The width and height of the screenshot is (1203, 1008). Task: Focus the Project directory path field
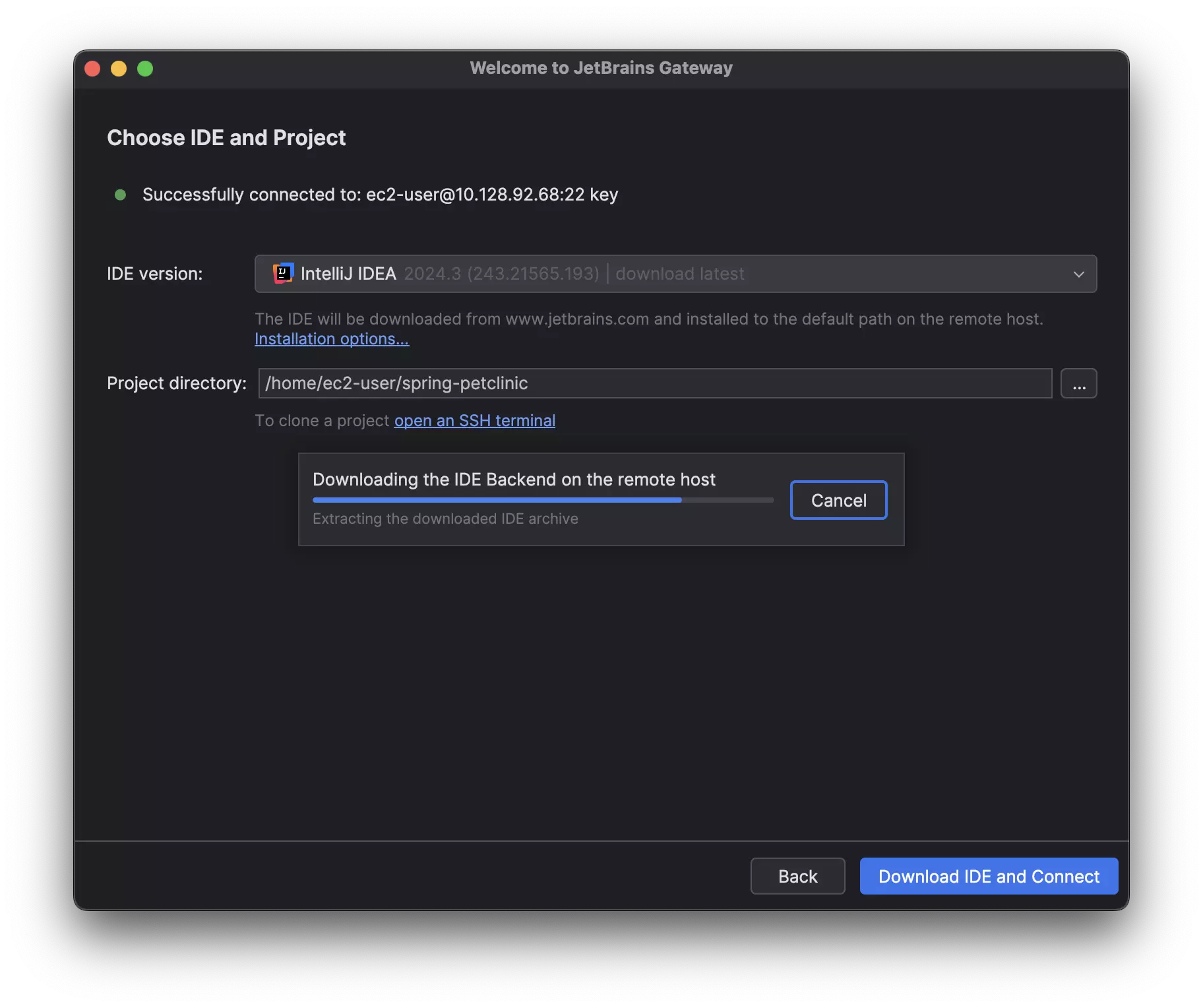[x=654, y=383]
